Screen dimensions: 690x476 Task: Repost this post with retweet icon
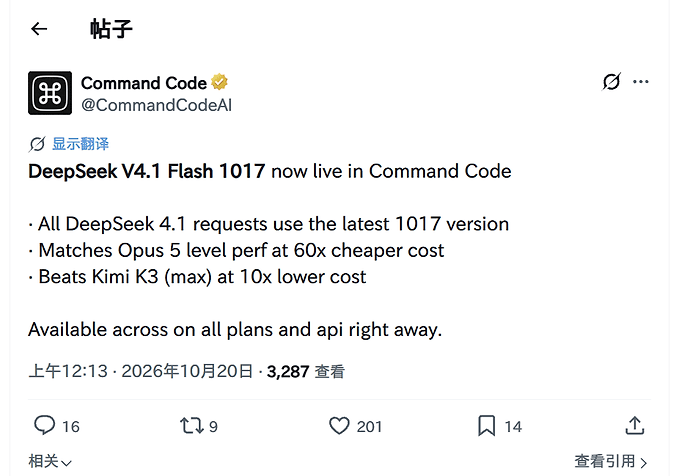point(191,426)
